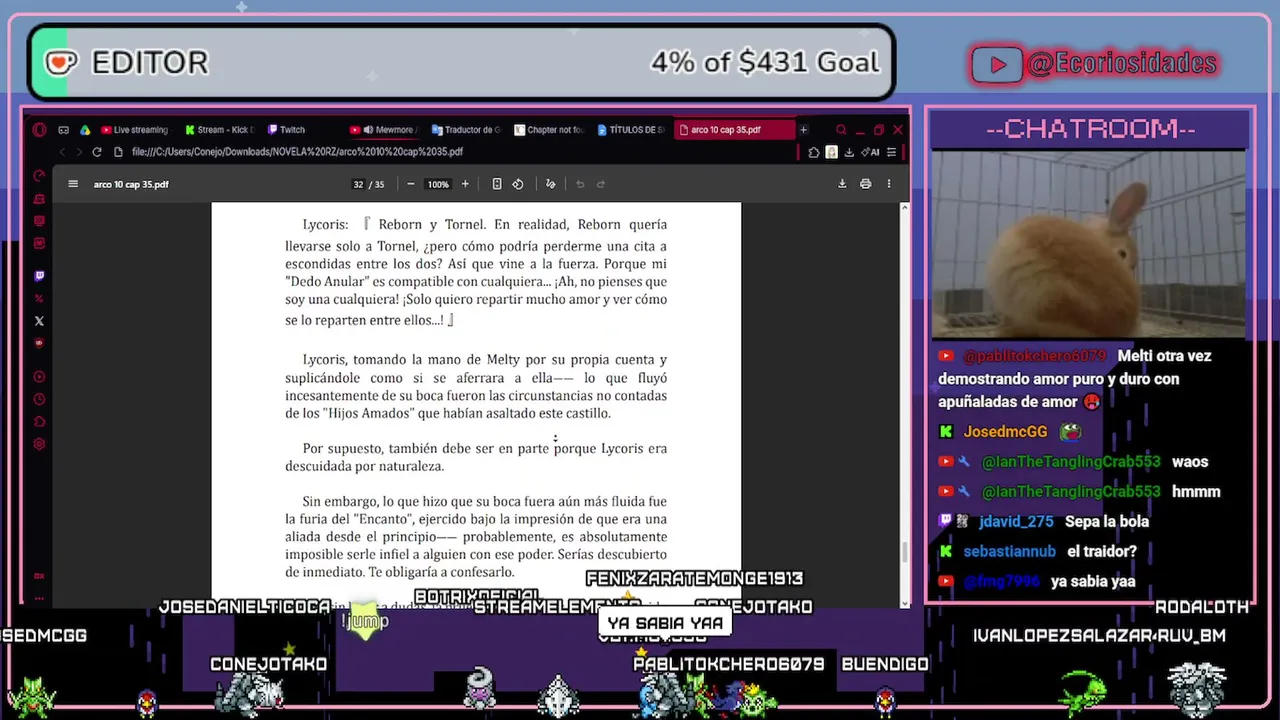Rotate the PDF counterclockwise
The width and height of the screenshot is (1280, 720).
[518, 184]
